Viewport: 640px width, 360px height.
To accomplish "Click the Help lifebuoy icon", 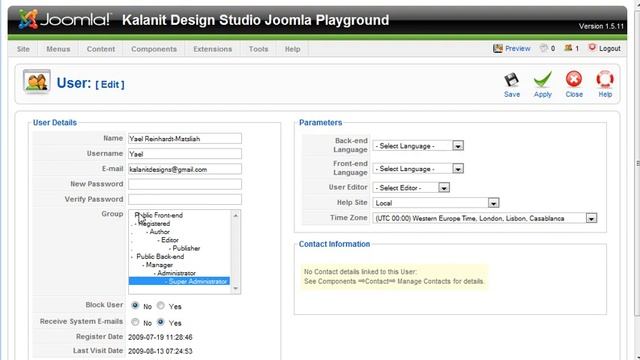I will click(605, 79).
